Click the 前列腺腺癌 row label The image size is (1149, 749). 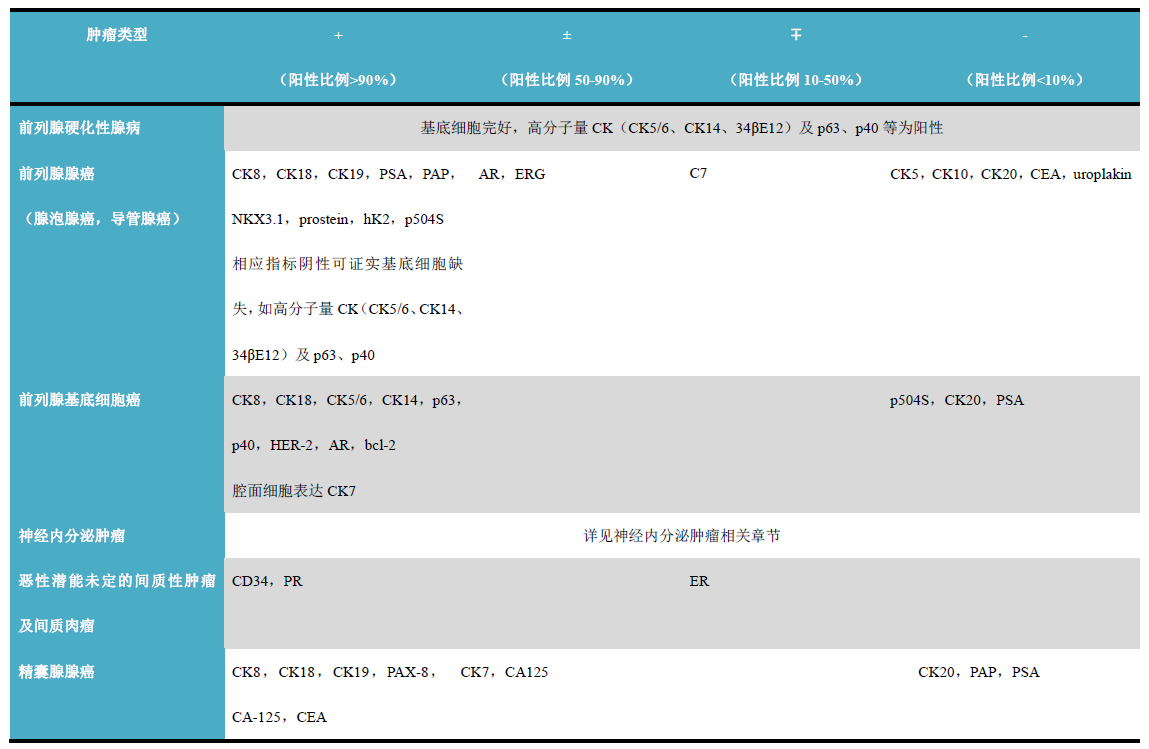pyautogui.click(x=56, y=174)
